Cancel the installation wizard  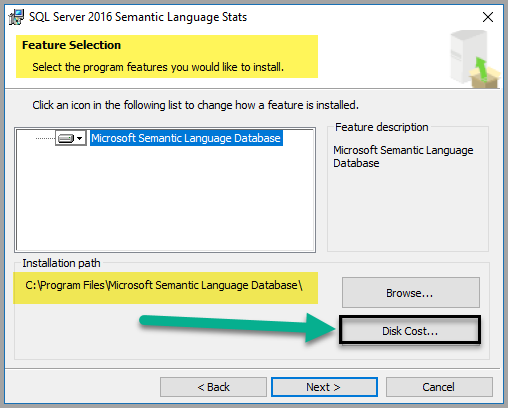coord(439,387)
